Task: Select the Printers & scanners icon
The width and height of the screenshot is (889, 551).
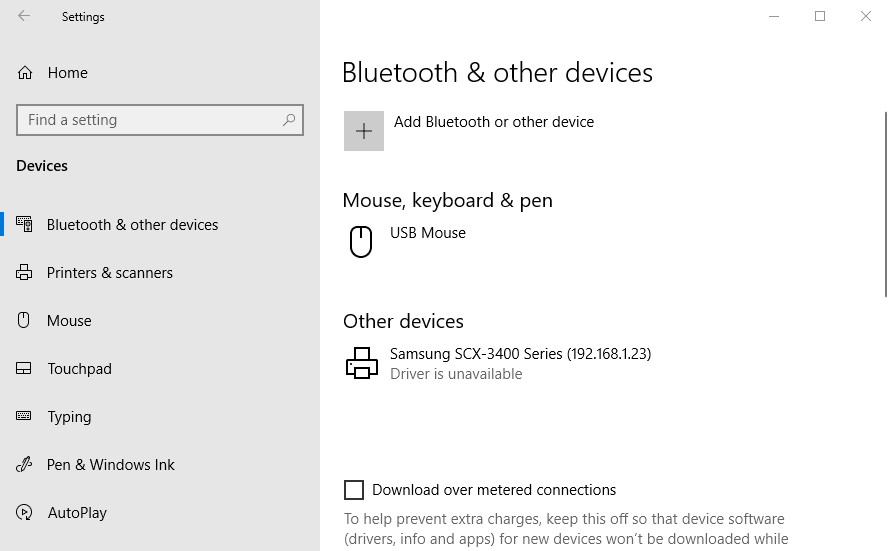Action: [24, 273]
